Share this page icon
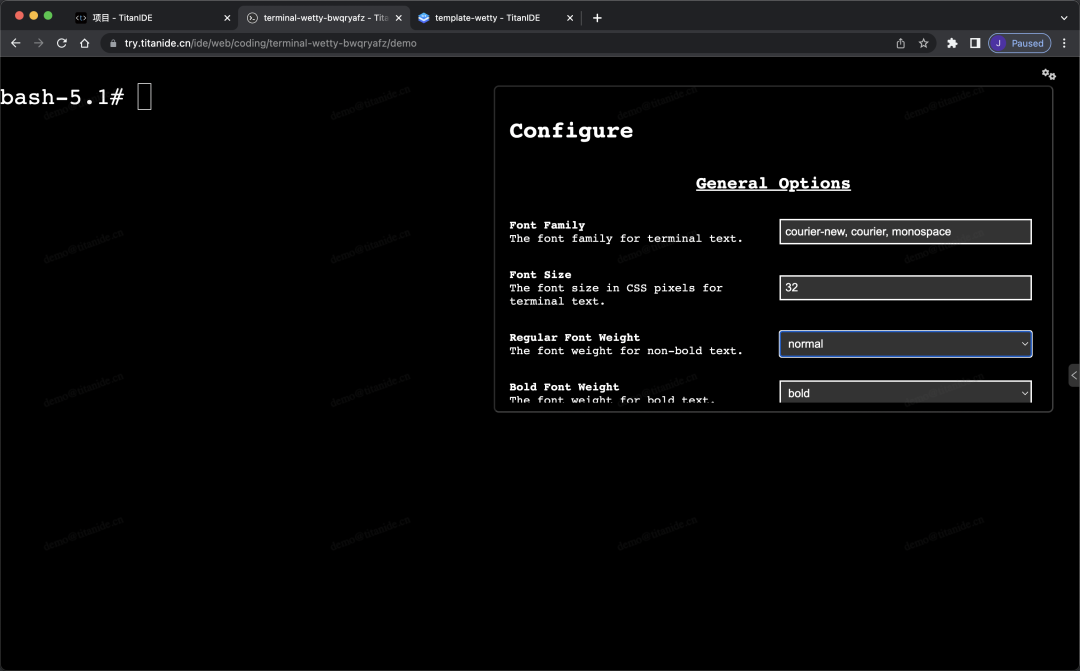The image size is (1080, 671). pos(900,43)
